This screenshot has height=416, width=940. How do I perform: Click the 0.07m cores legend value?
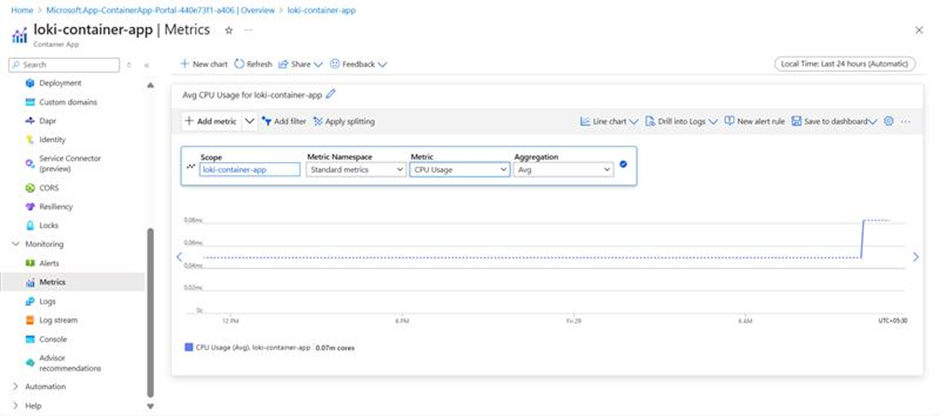pos(335,348)
